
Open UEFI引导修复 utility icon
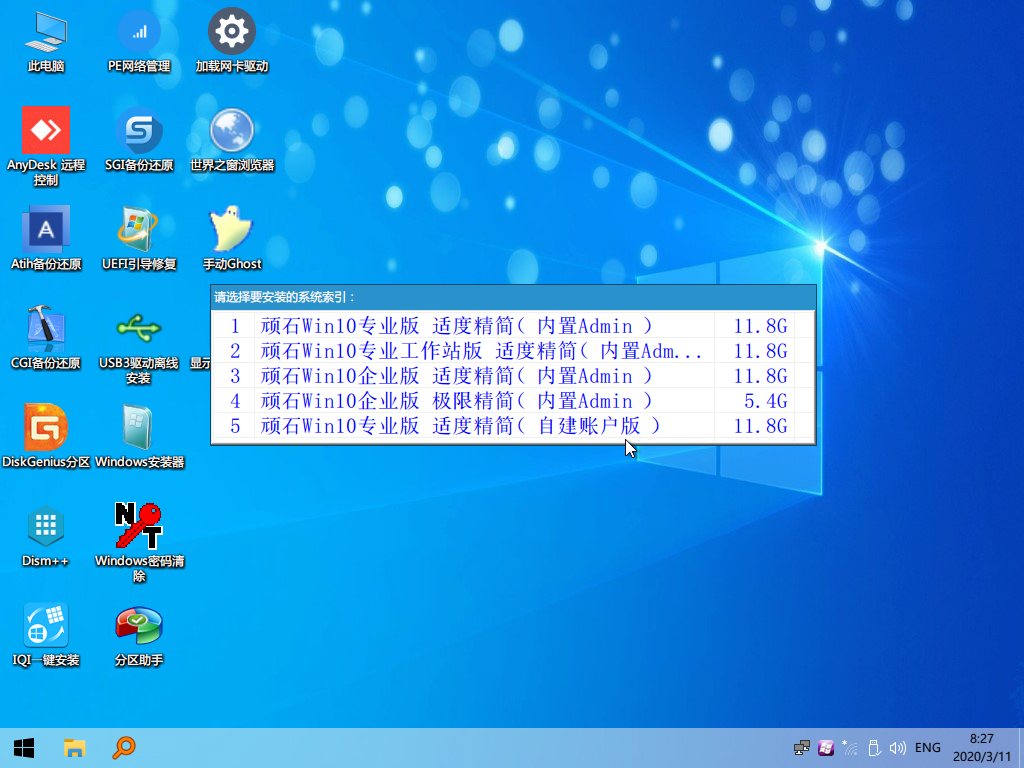point(139,230)
